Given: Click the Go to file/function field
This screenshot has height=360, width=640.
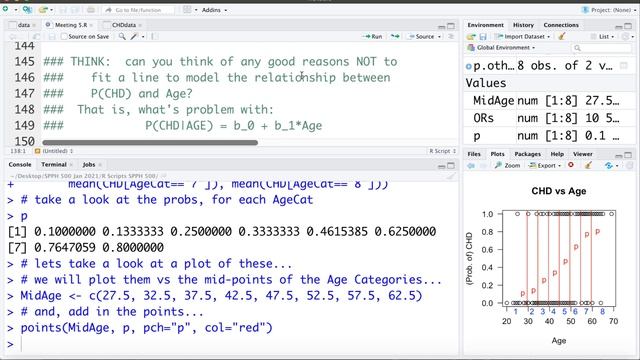Looking at the screenshot, I should click(x=138, y=10).
